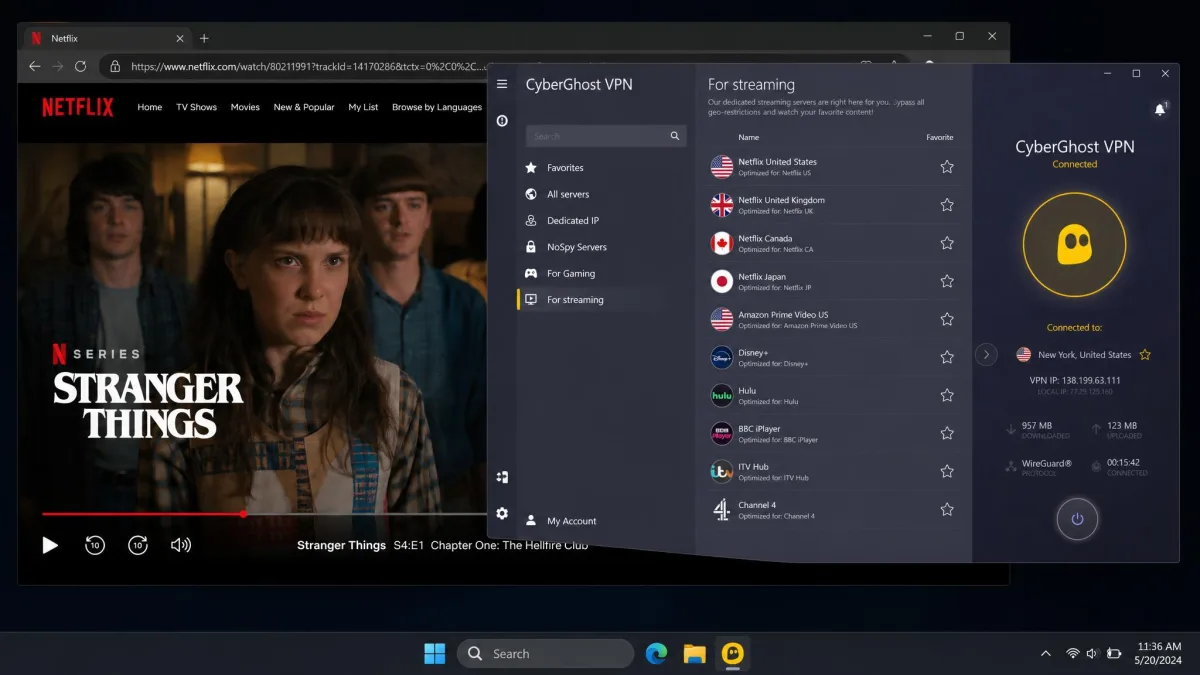Open a new browser tab
Viewport: 1200px width, 675px height.
[x=204, y=38]
